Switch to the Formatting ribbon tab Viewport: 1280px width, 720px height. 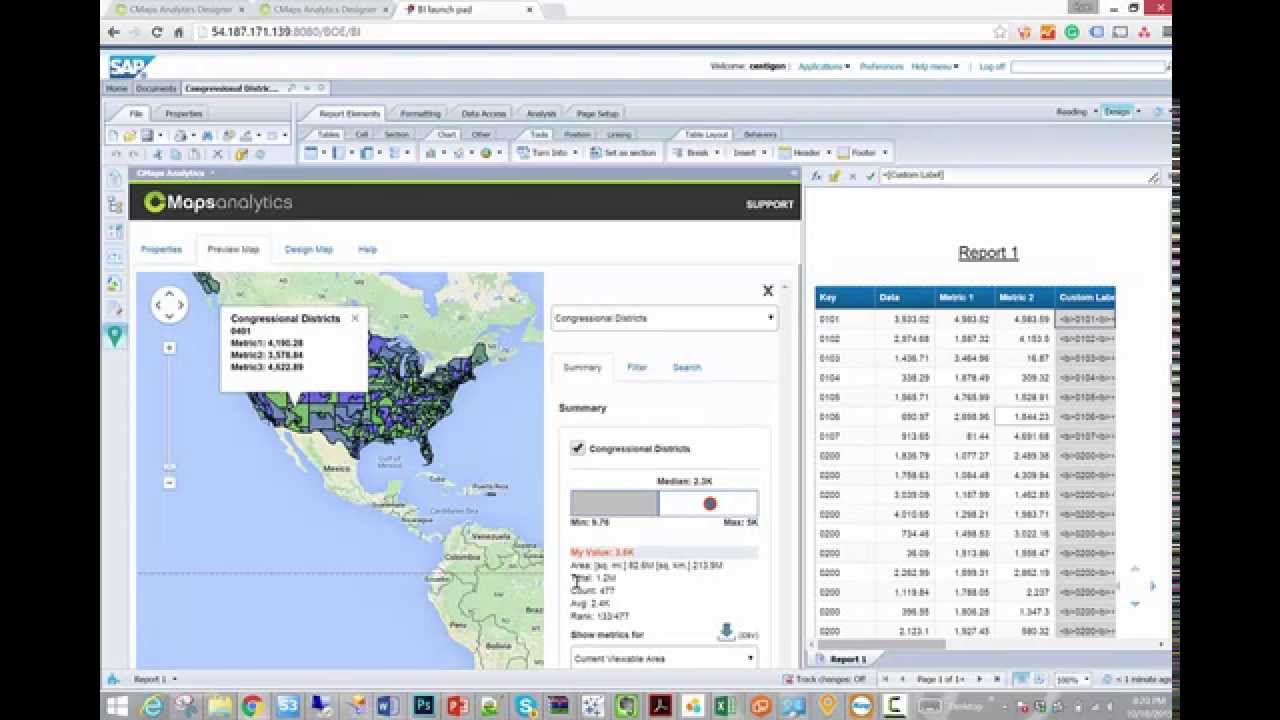pos(420,114)
